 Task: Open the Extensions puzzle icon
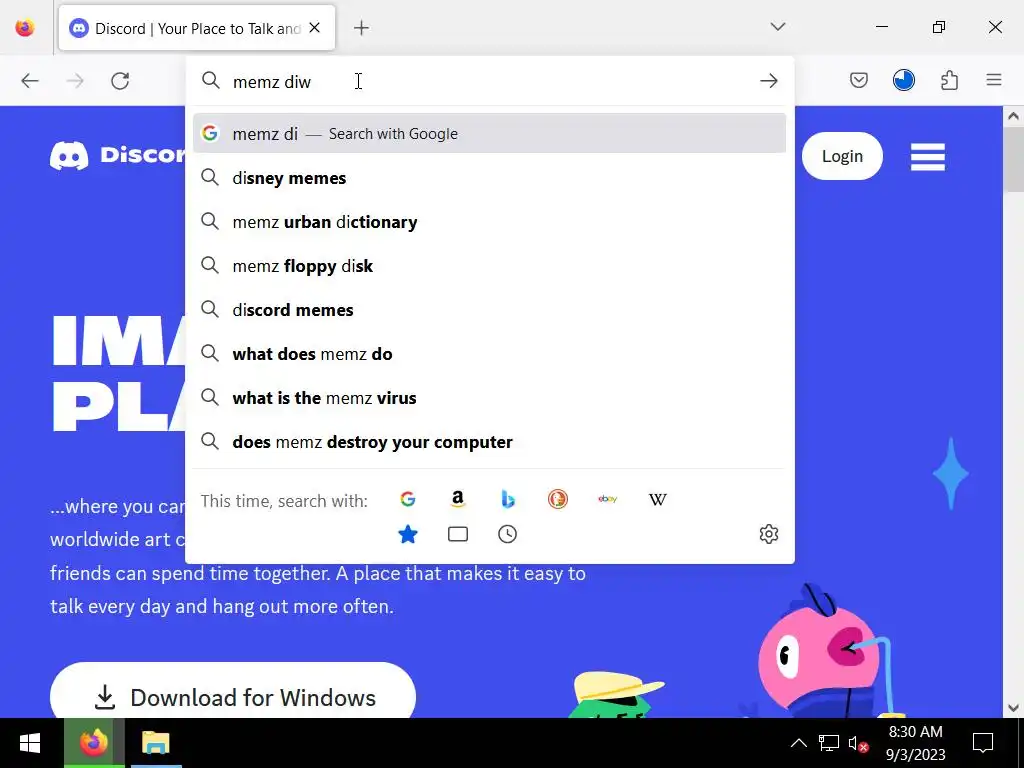coord(950,80)
